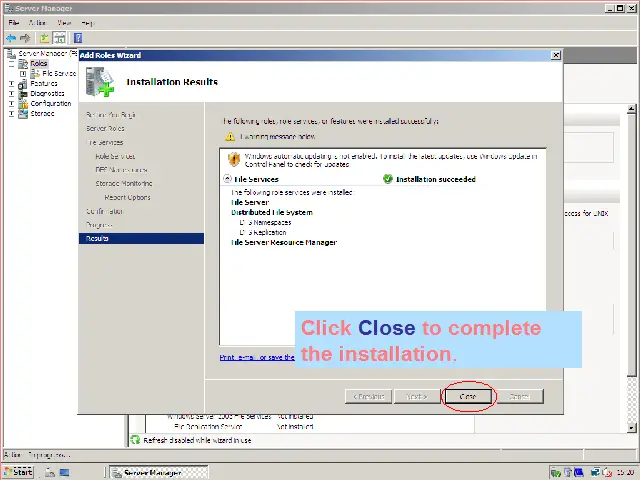The width and height of the screenshot is (640, 480).
Task: Expand the Diagnostics tree node
Action: 11,94
